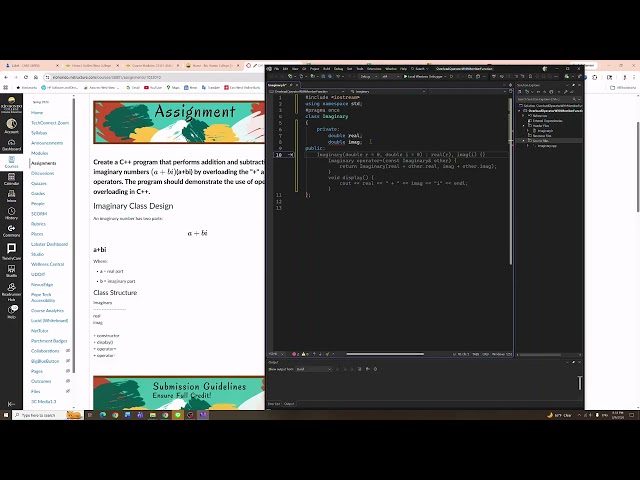Expand the Imaginary.h tree node
The image size is (640, 480).
pyautogui.click(x=529, y=131)
